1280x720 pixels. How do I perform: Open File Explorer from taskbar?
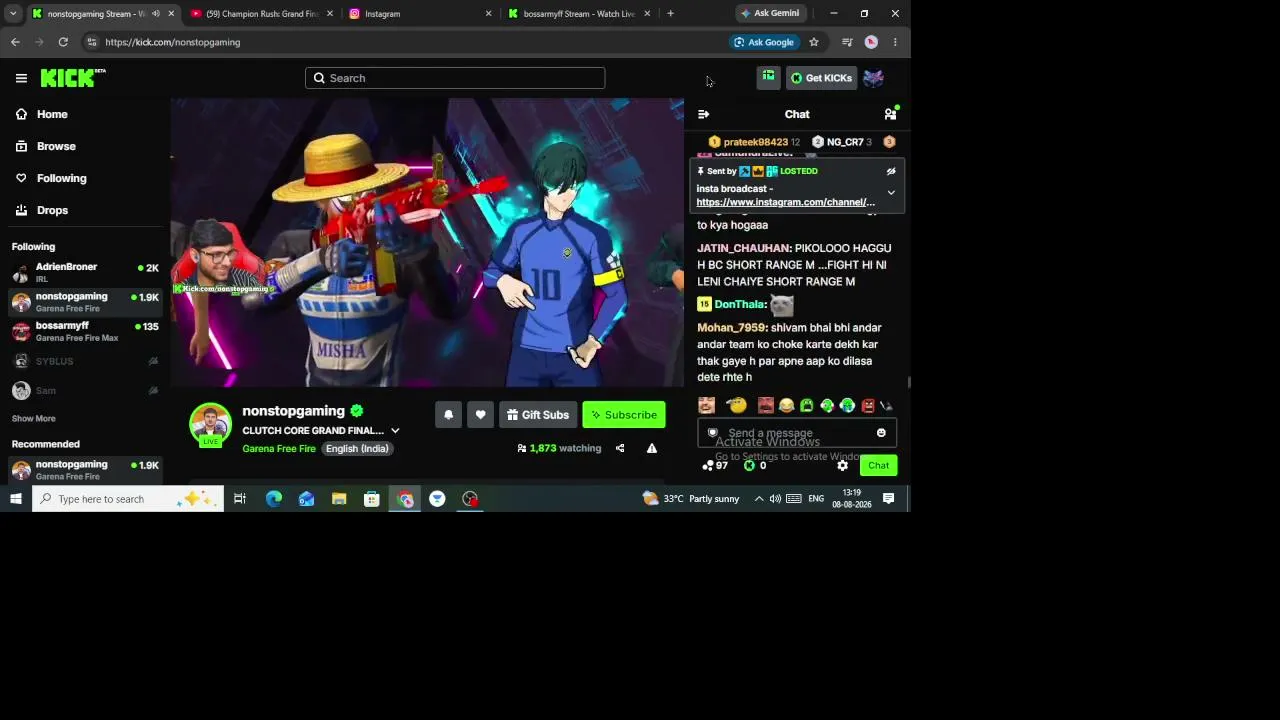[x=339, y=499]
